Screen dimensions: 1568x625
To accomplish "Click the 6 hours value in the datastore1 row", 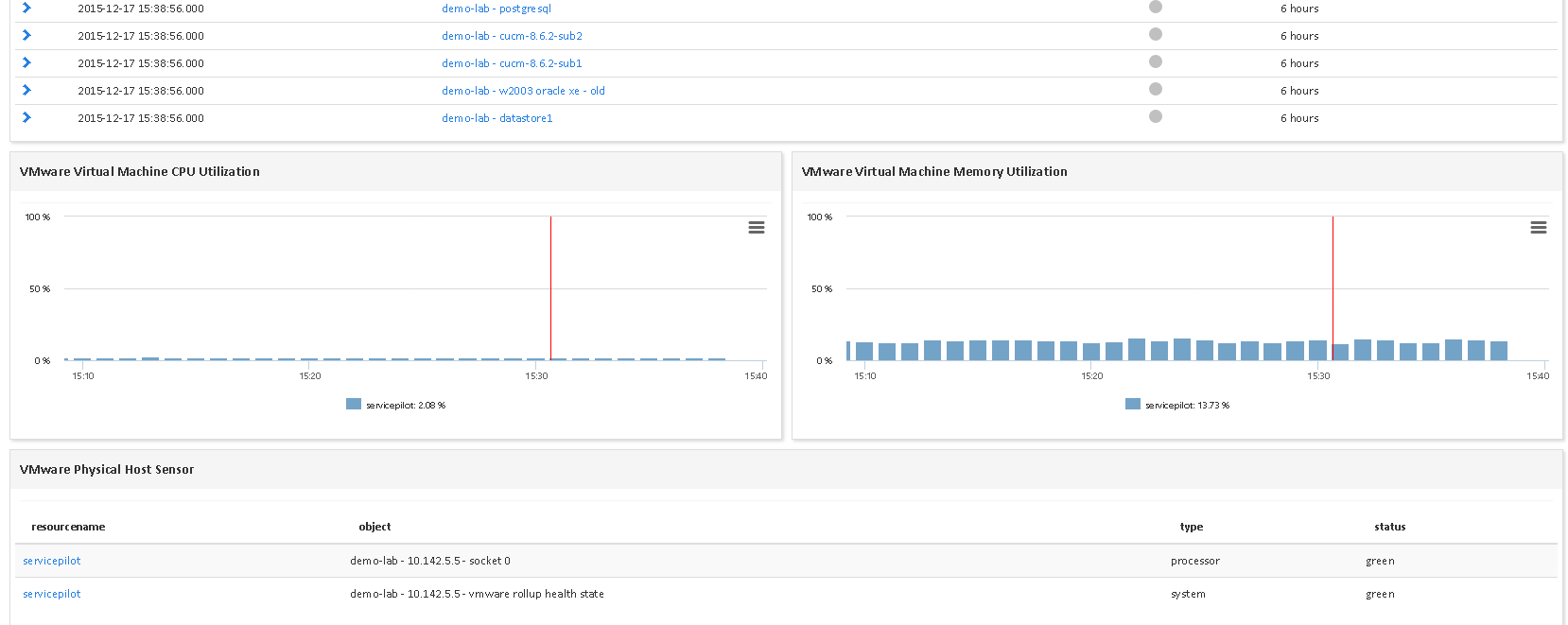I will (1299, 118).
